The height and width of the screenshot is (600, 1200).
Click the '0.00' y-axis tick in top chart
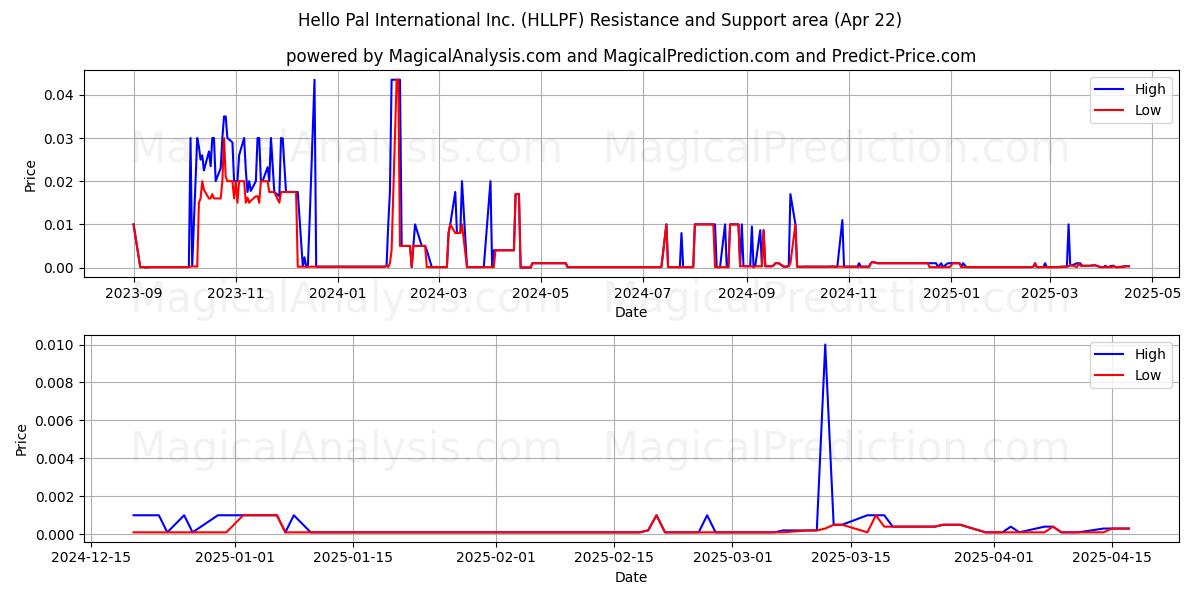pos(61,268)
